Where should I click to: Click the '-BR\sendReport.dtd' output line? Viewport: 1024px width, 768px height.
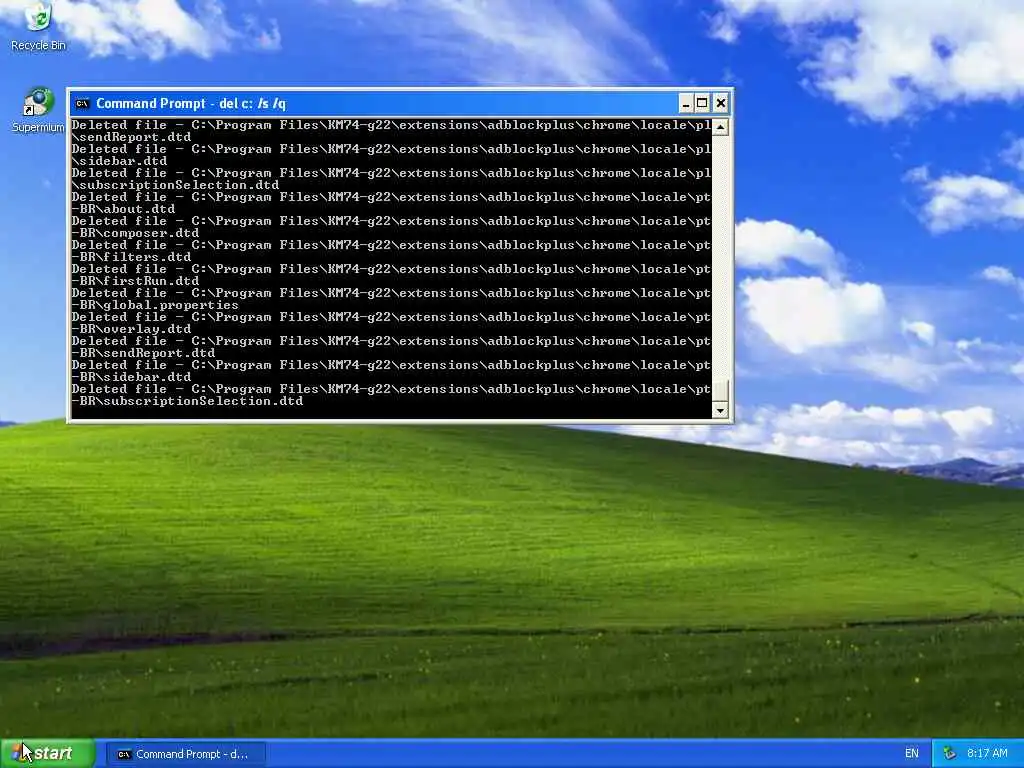point(143,353)
